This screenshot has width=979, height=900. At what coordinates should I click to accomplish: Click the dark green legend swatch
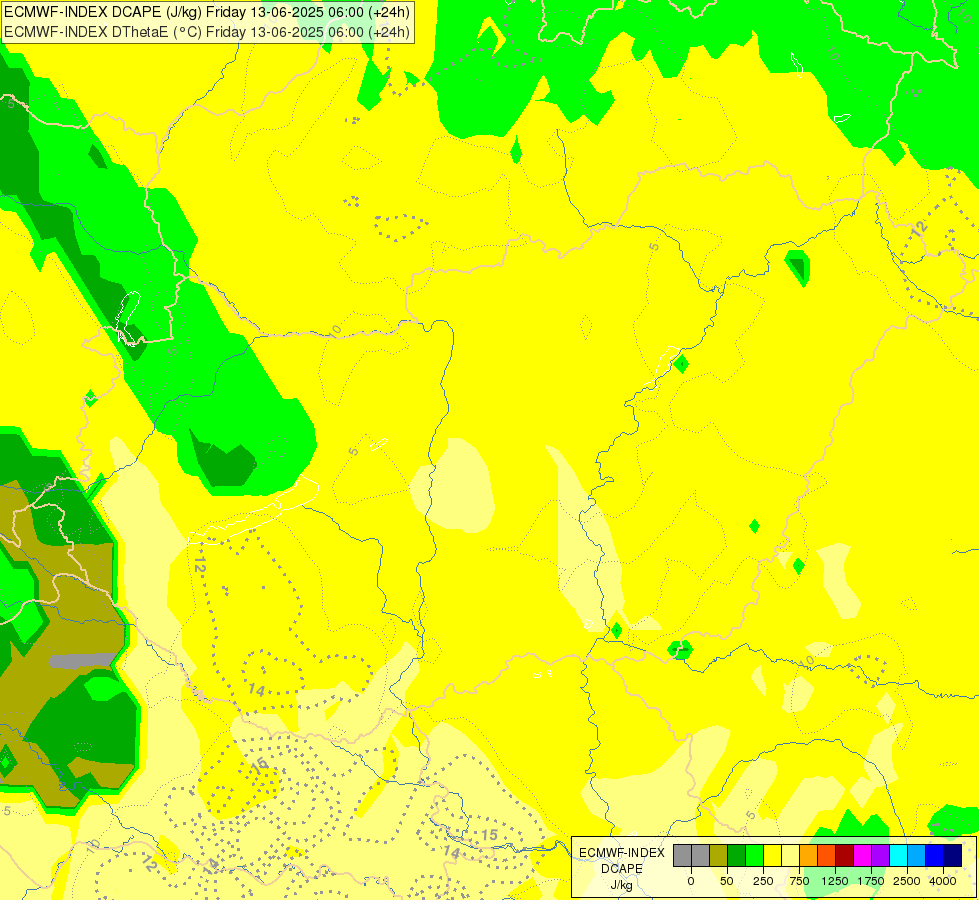[737, 856]
